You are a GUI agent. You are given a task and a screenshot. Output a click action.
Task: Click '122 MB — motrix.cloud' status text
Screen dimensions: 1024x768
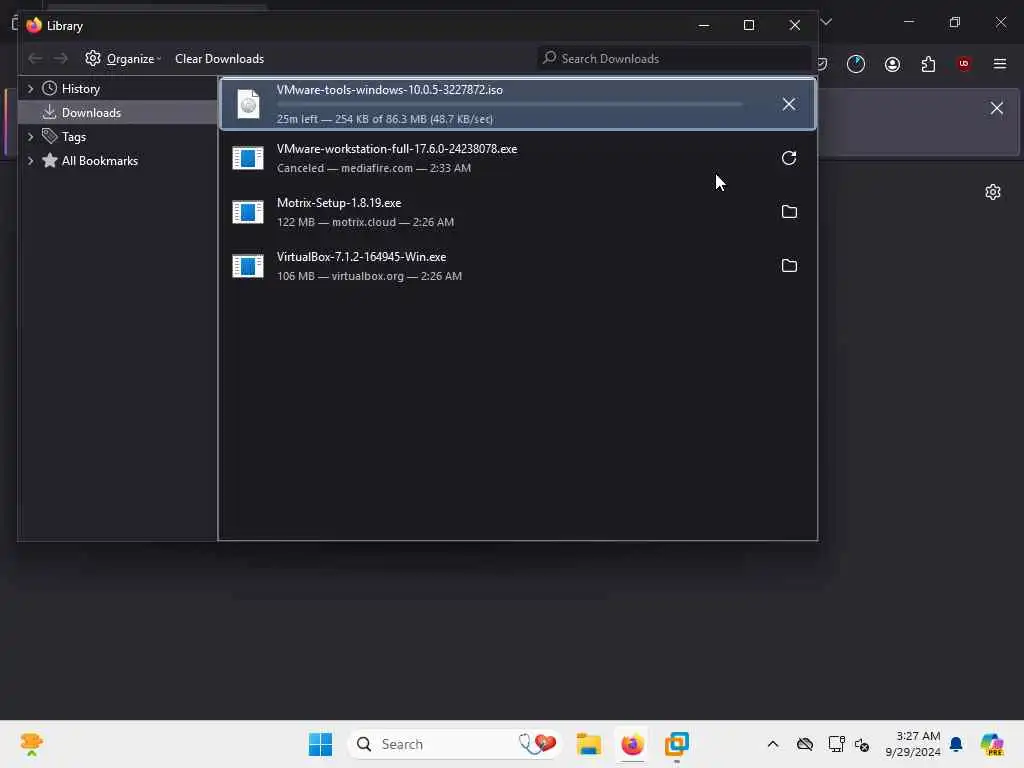click(x=365, y=222)
